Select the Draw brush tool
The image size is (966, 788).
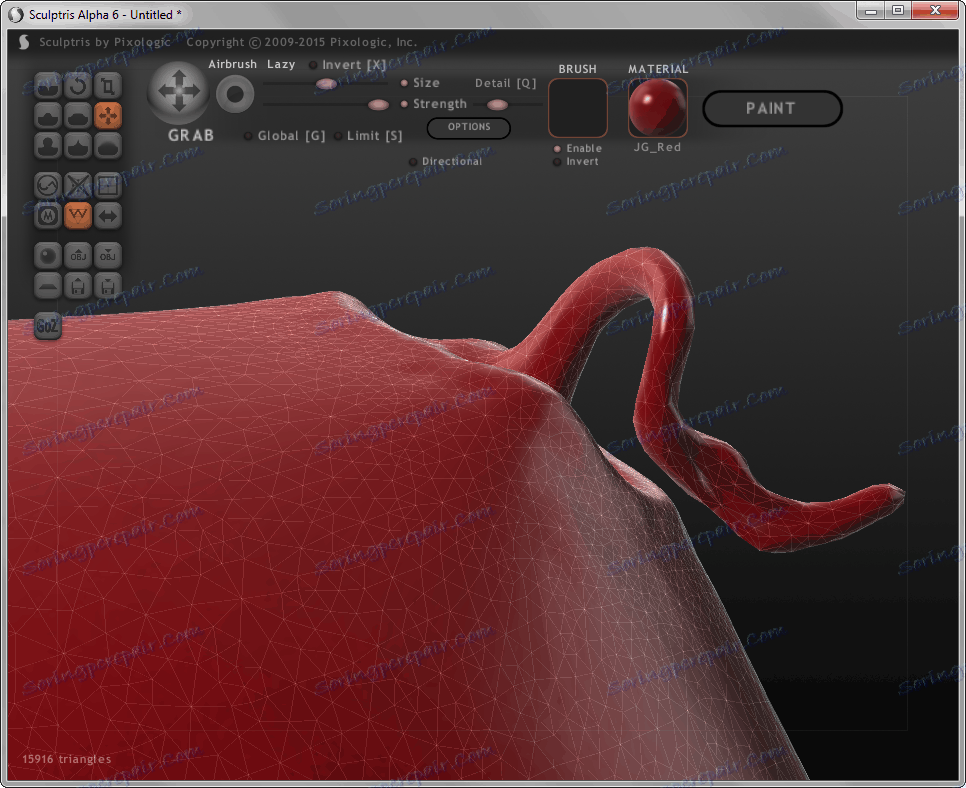49,116
